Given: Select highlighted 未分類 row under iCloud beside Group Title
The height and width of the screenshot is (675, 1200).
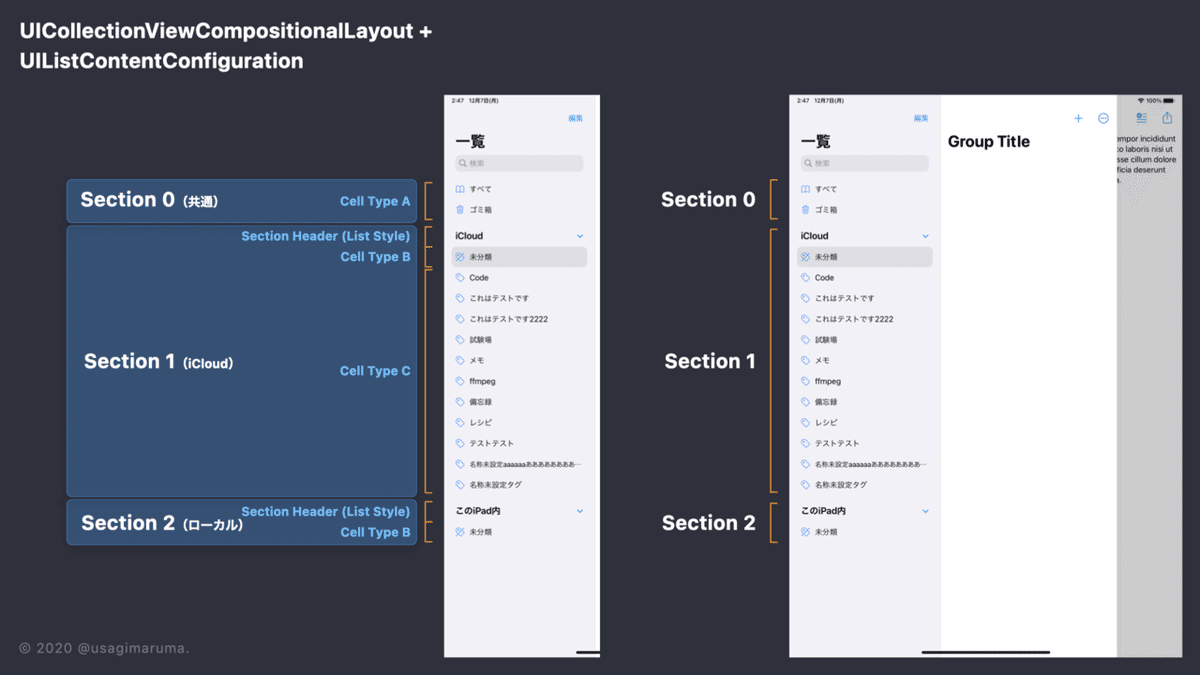Looking at the screenshot, I should tap(865, 257).
